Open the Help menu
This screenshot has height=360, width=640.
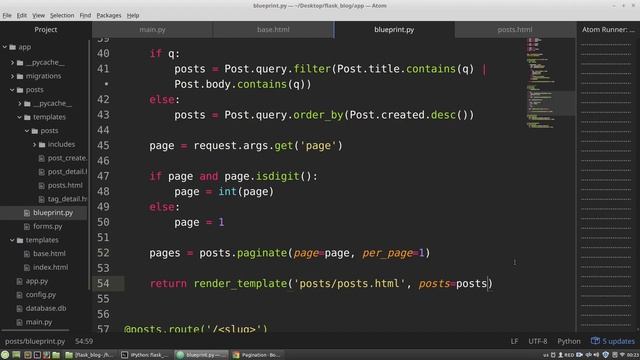(133, 16)
